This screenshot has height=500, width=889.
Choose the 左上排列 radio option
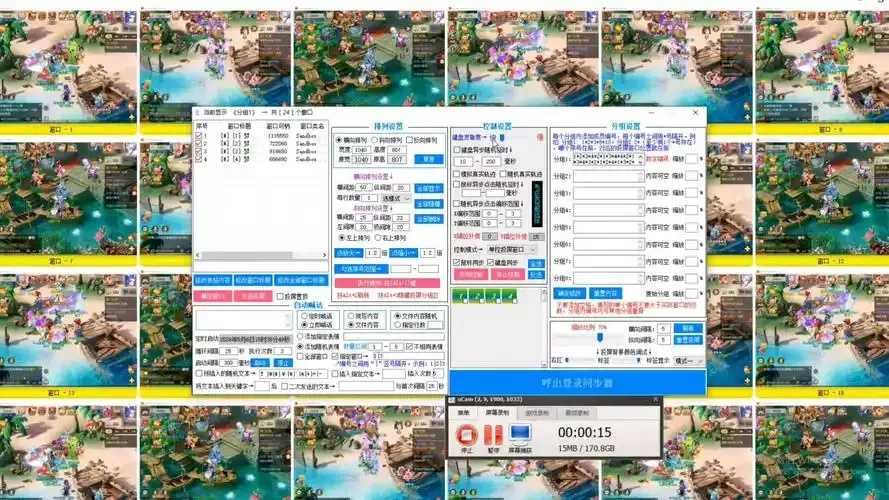[x=354, y=238]
